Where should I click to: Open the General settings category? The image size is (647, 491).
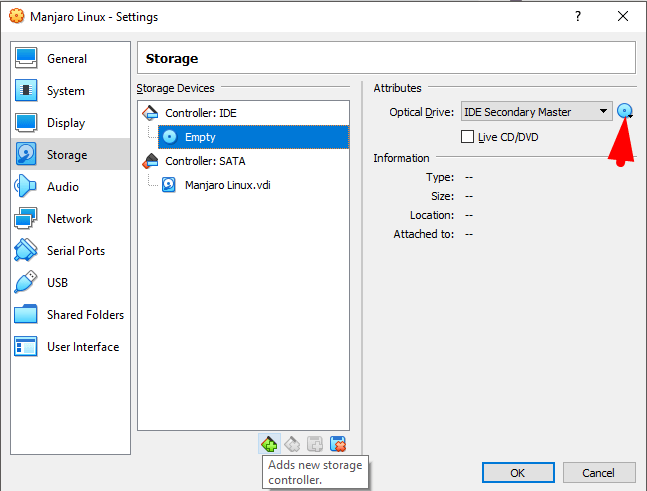tap(67, 59)
